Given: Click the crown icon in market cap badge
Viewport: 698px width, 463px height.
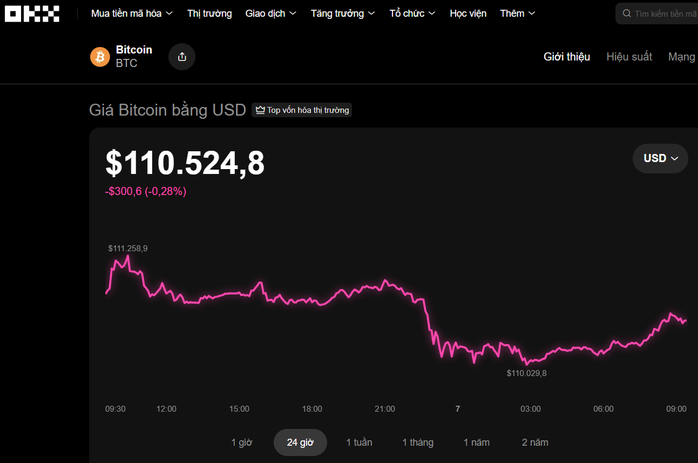Looking at the screenshot, I should click(260, 110).
